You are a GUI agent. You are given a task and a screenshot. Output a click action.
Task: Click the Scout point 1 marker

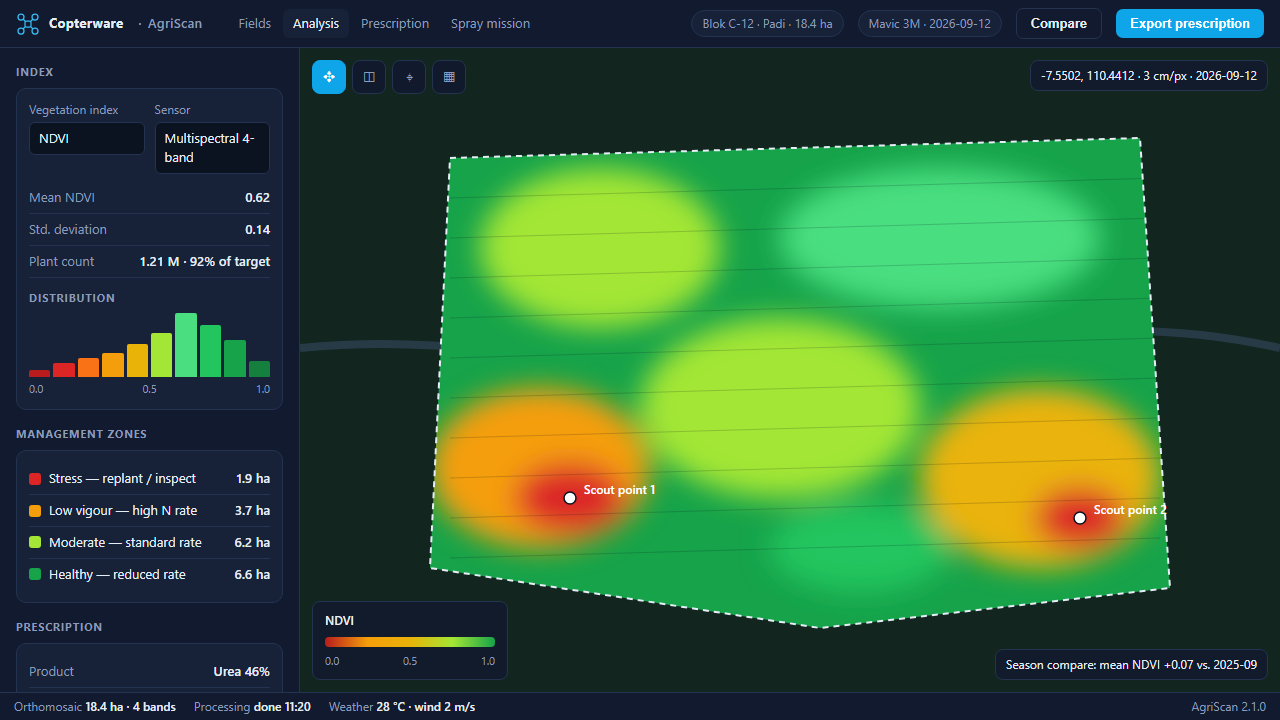(x=570, y=498)
